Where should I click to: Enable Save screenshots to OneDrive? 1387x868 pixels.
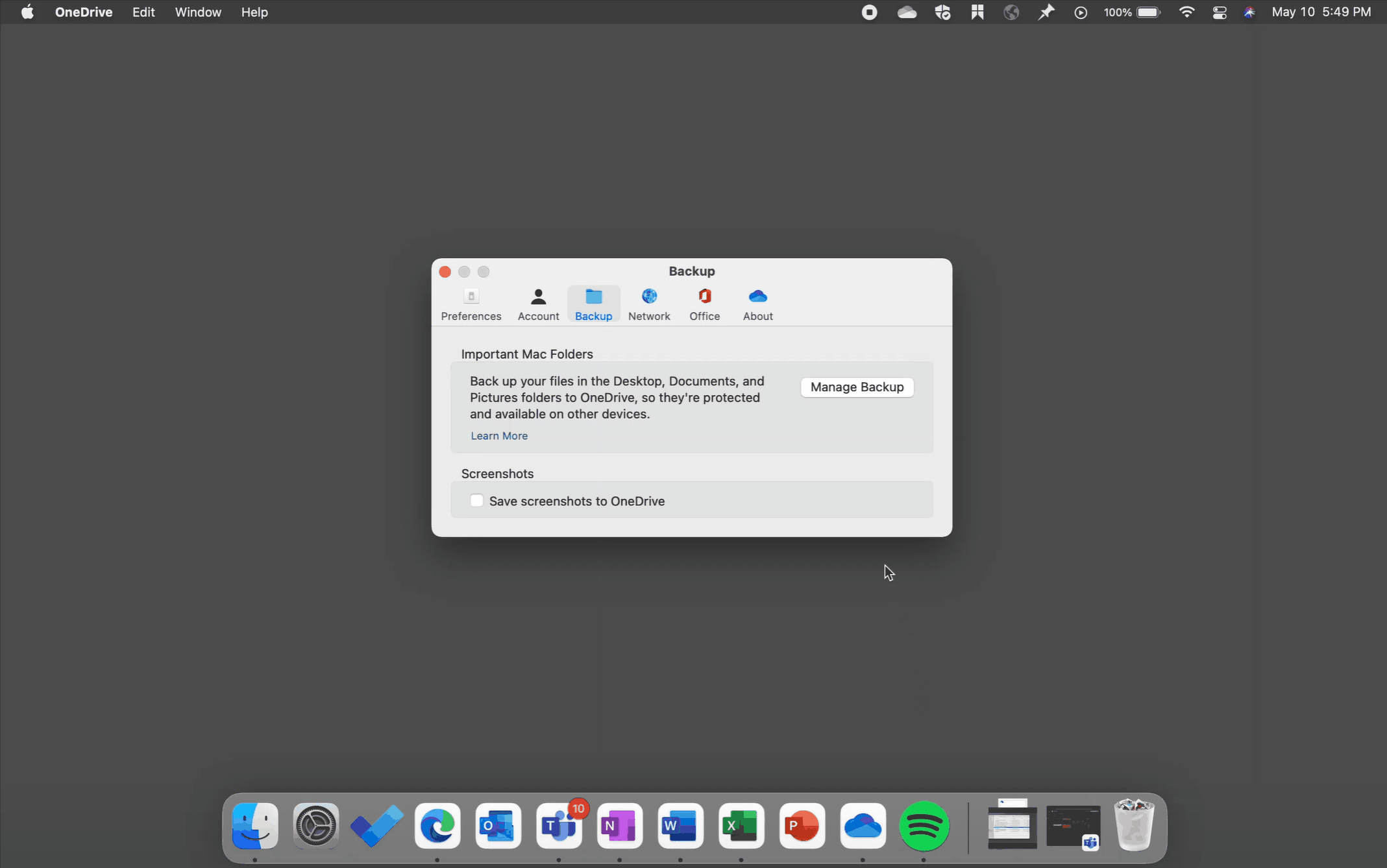(x=477, y=501)
